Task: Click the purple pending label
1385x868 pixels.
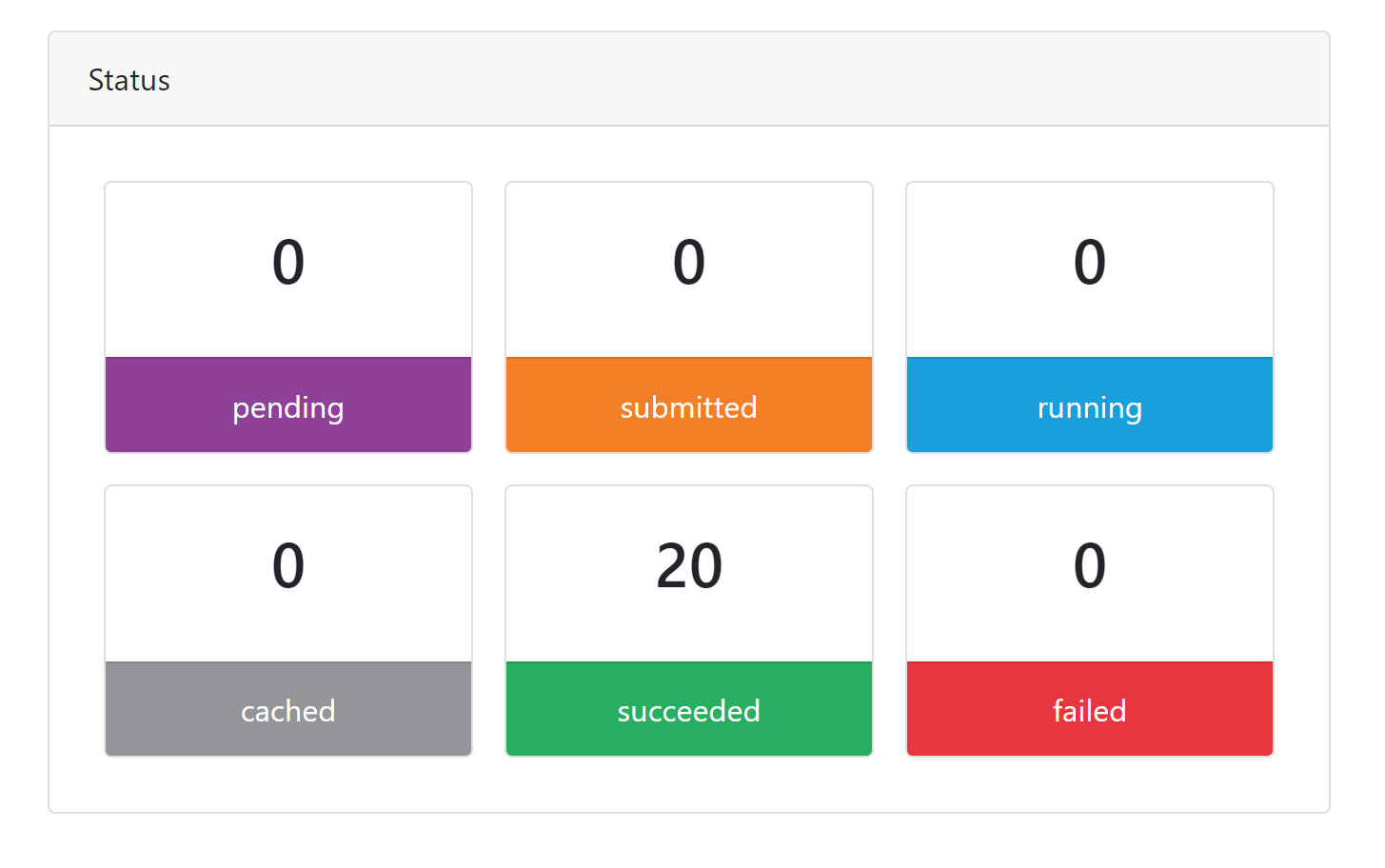Action: click(x=288, y=405)
